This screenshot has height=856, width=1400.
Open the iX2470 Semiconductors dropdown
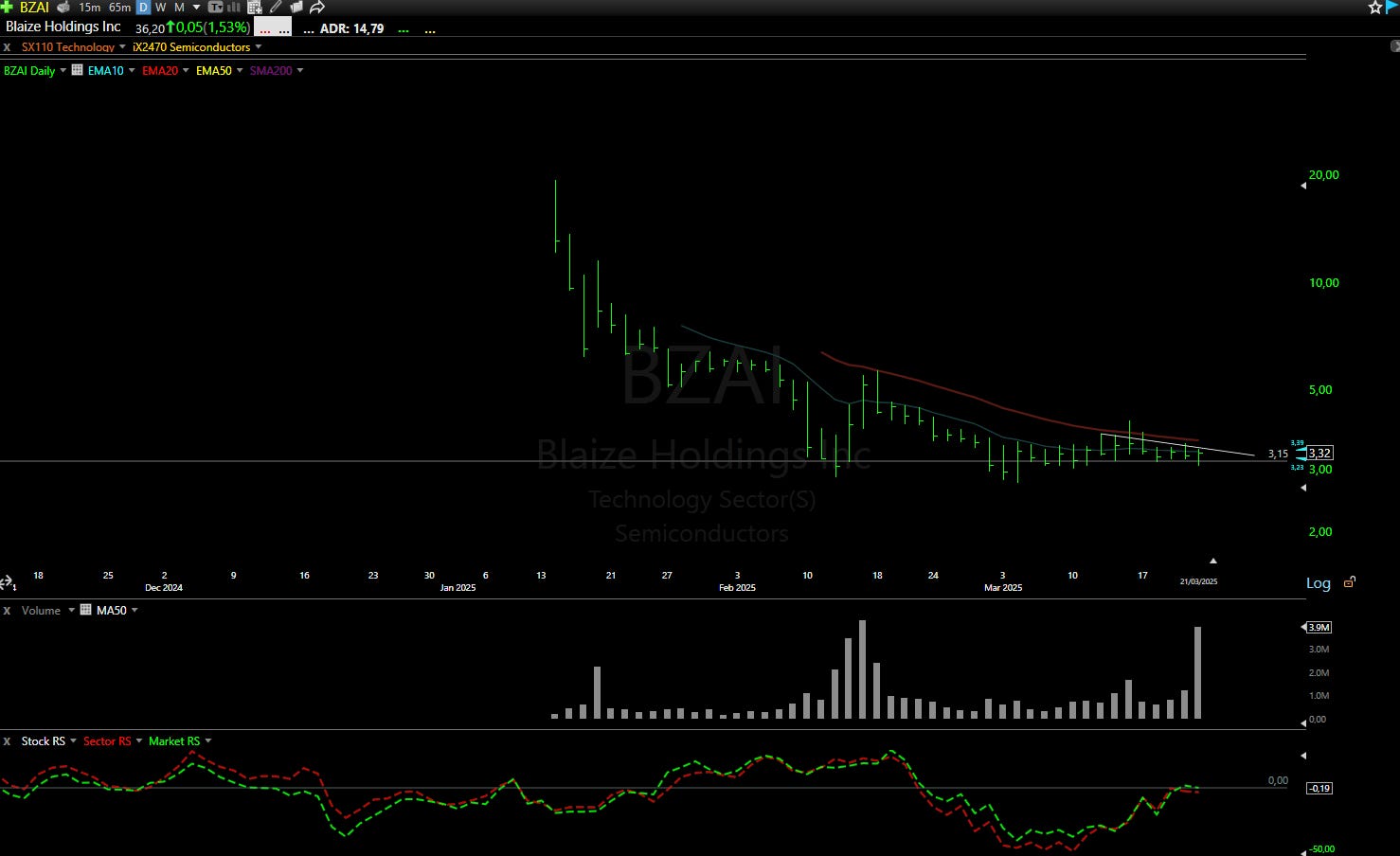(259, 47)
